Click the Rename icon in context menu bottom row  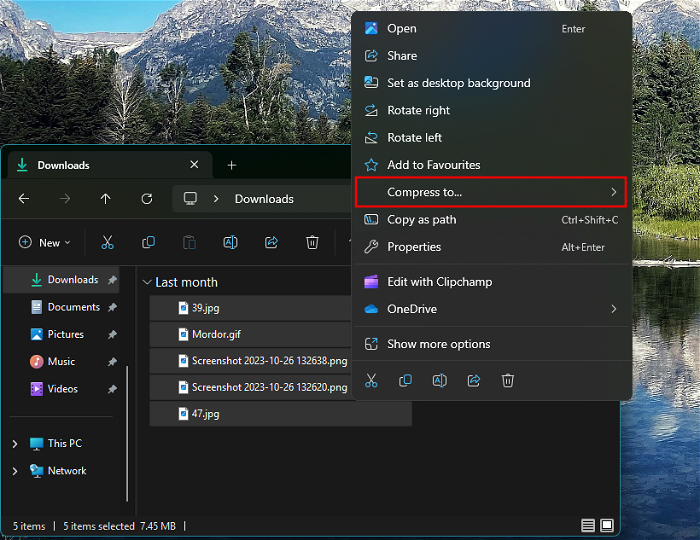(439, 380)
